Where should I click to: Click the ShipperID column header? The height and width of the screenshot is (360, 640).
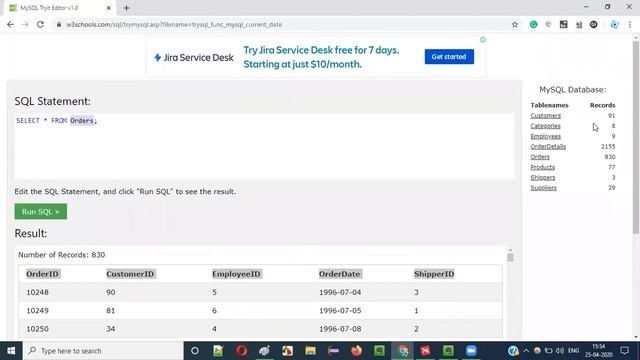pyautogui.click(x=434, y=274)
